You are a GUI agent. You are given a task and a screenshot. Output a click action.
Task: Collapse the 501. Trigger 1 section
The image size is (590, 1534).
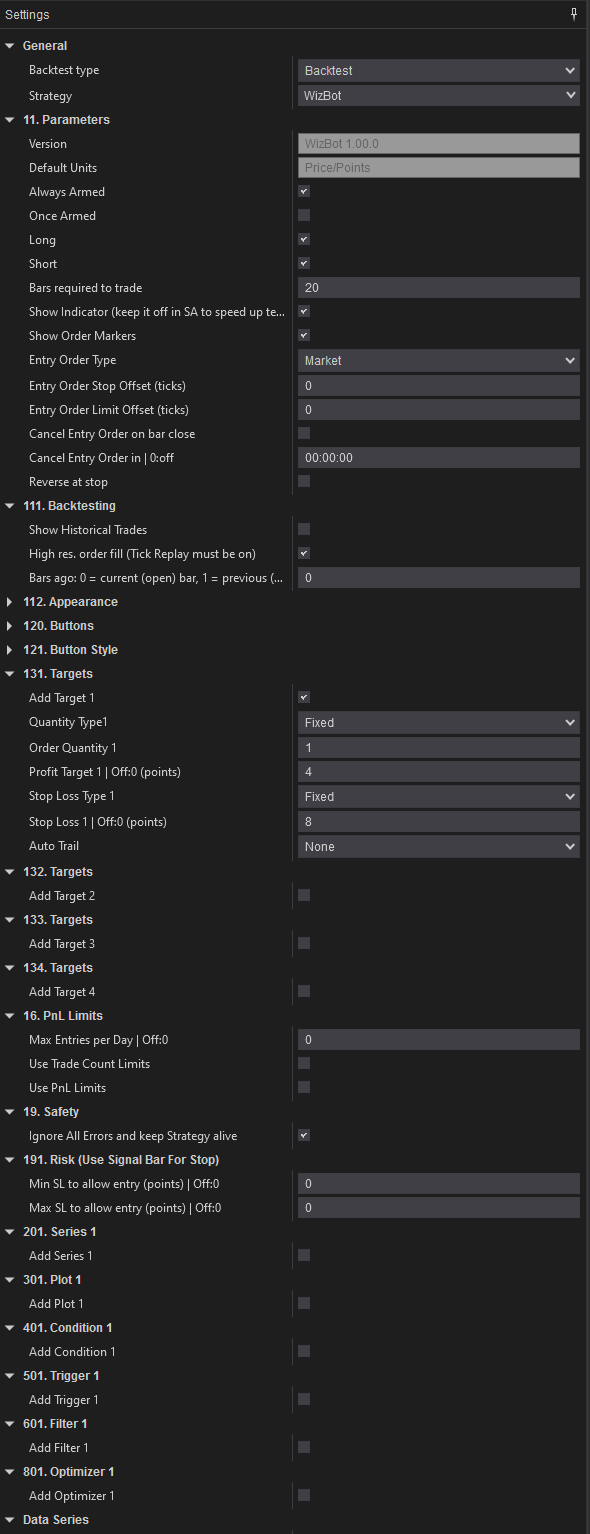coord(10,1376)
